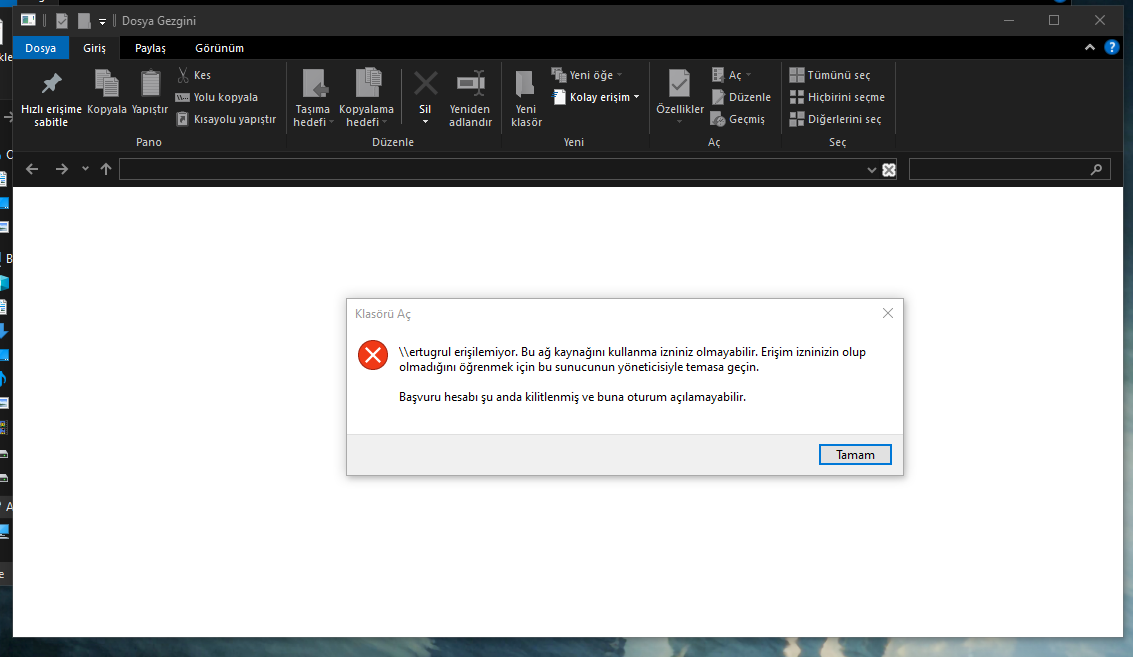Collapse the ribbon with the chevron
This screenshot has height=657, width=1133.
pos(1090,48)
